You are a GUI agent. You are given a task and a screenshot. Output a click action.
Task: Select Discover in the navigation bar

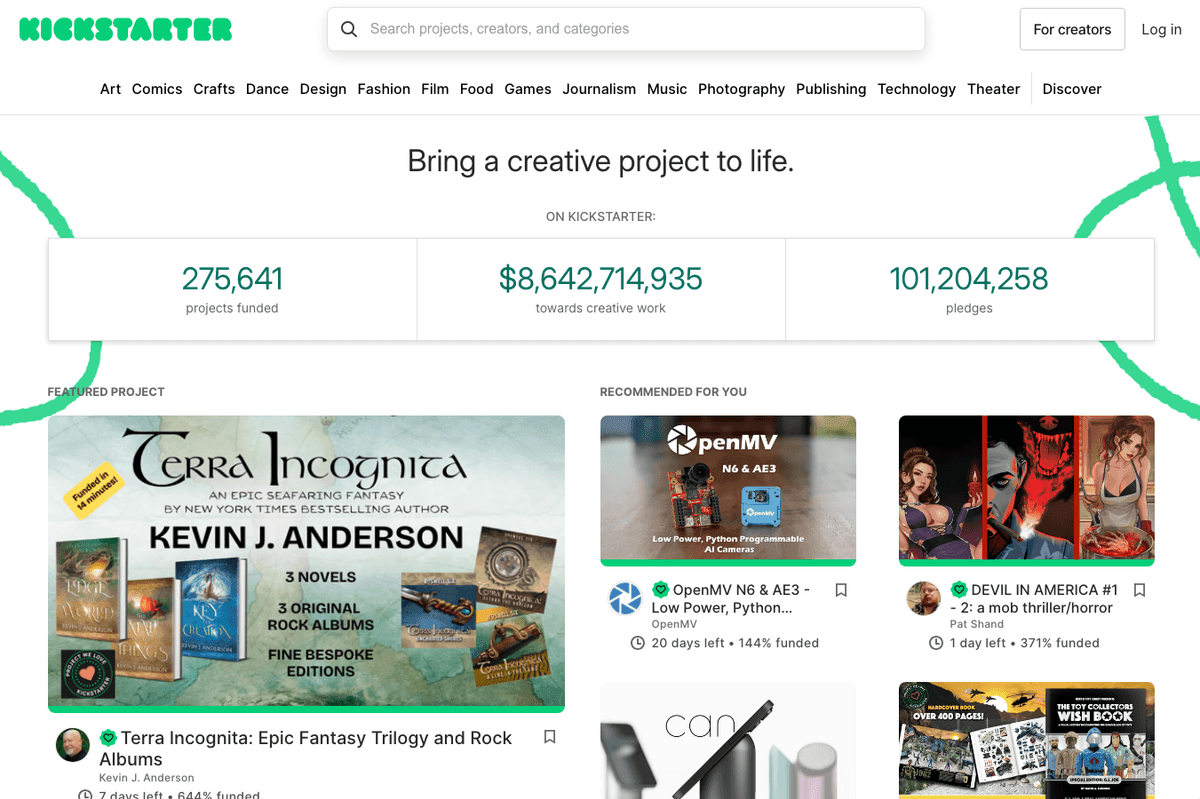coord(1072,89)
